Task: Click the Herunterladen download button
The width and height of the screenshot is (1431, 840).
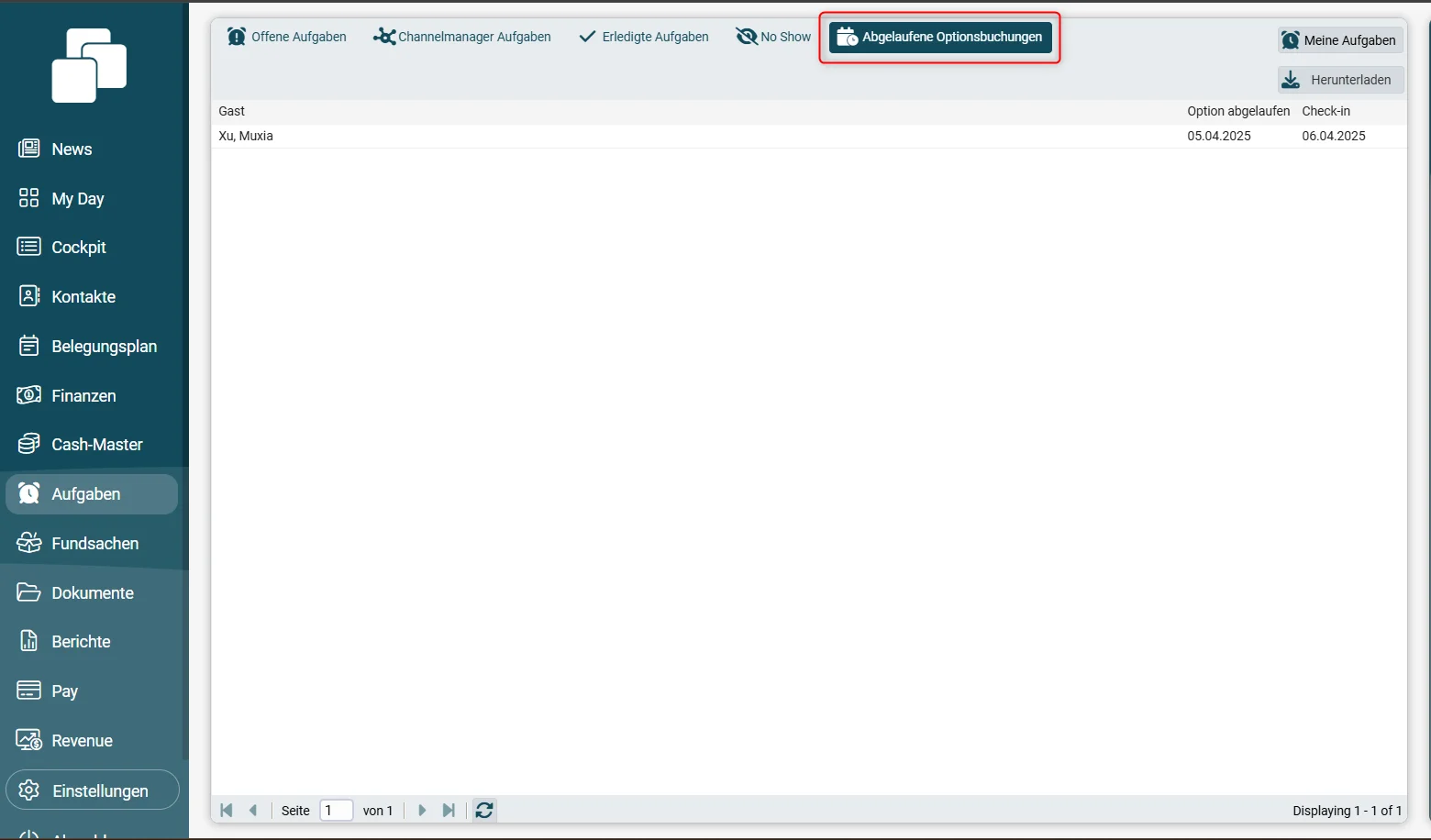Action: click(x=1340, y=80)
